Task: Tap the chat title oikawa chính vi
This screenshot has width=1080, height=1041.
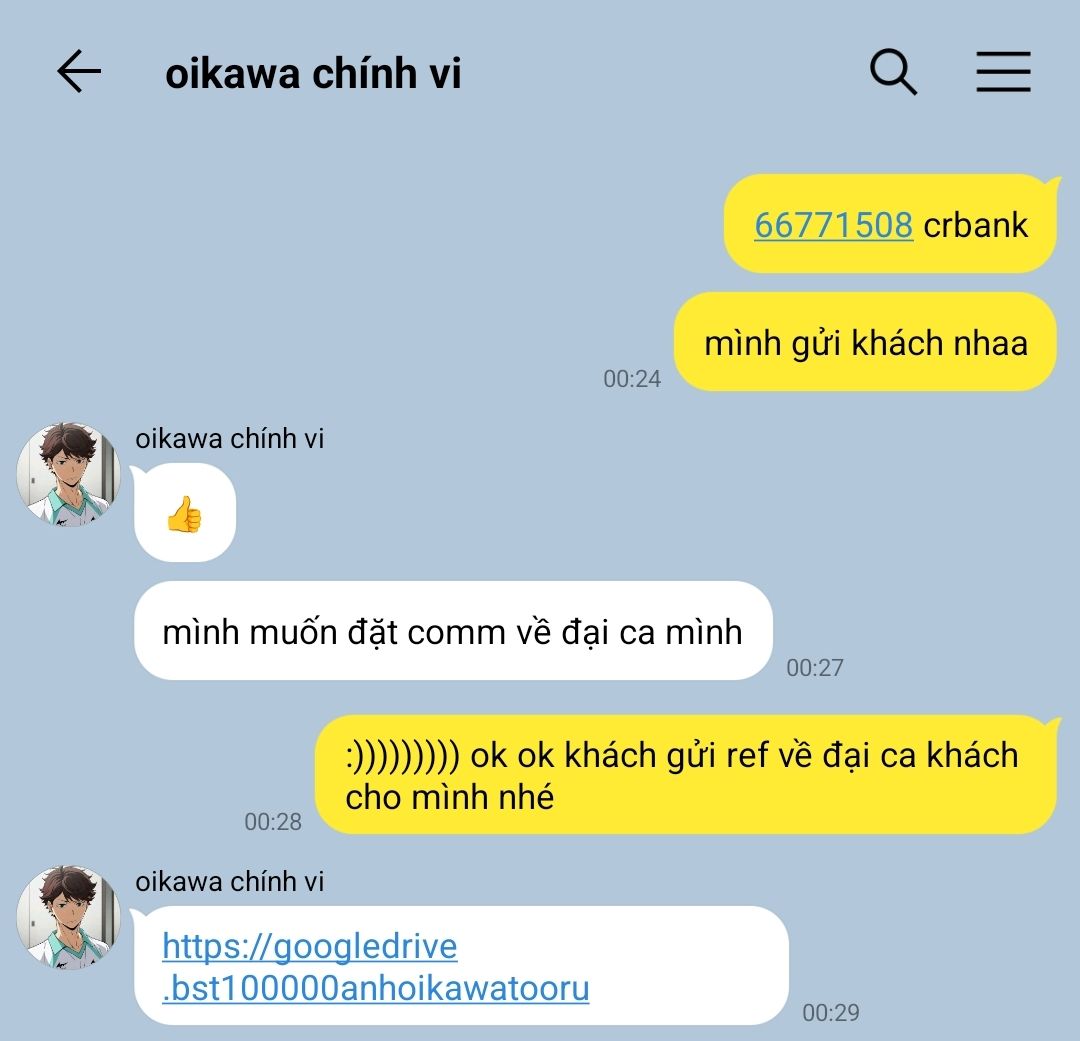Action: click(x=313, y=73)
